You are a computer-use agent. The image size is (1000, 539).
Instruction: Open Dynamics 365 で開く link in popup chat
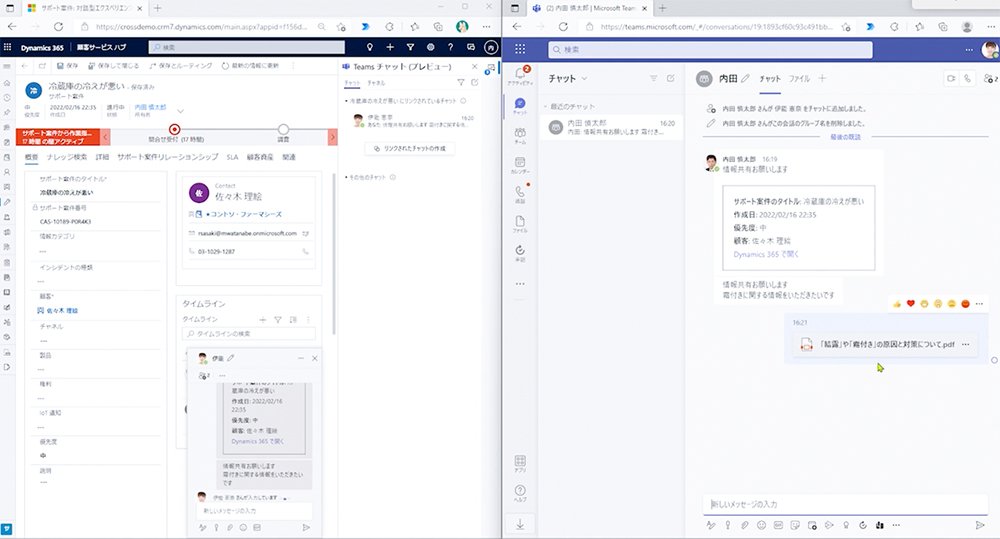(258, 441)
